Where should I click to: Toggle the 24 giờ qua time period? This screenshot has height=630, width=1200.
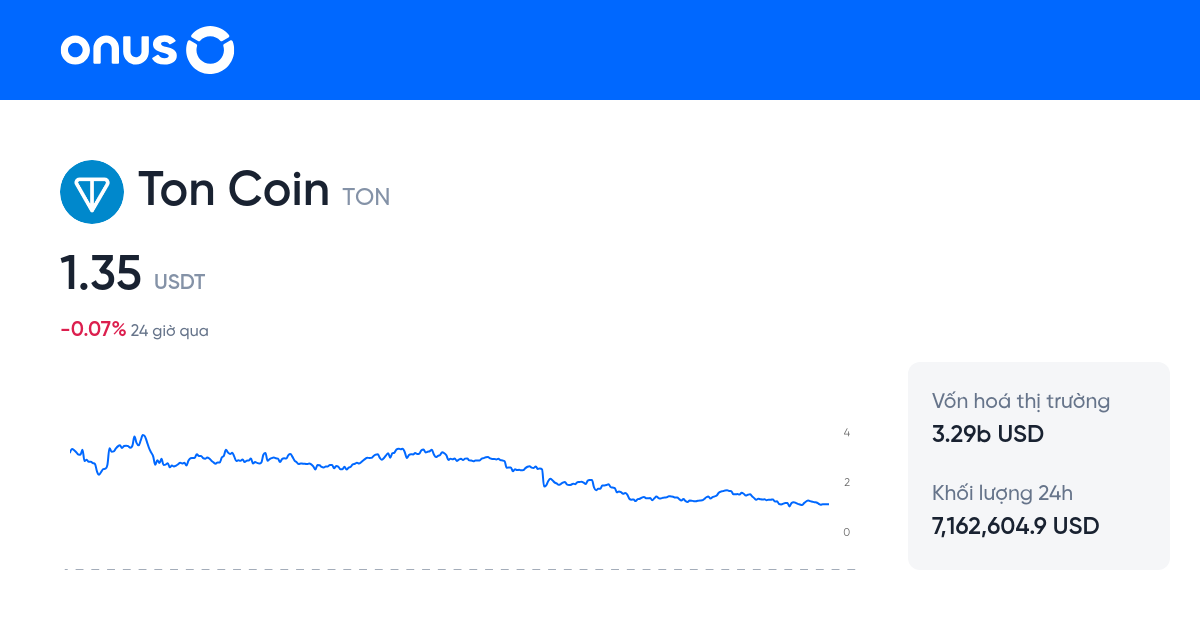click(169, 329)
